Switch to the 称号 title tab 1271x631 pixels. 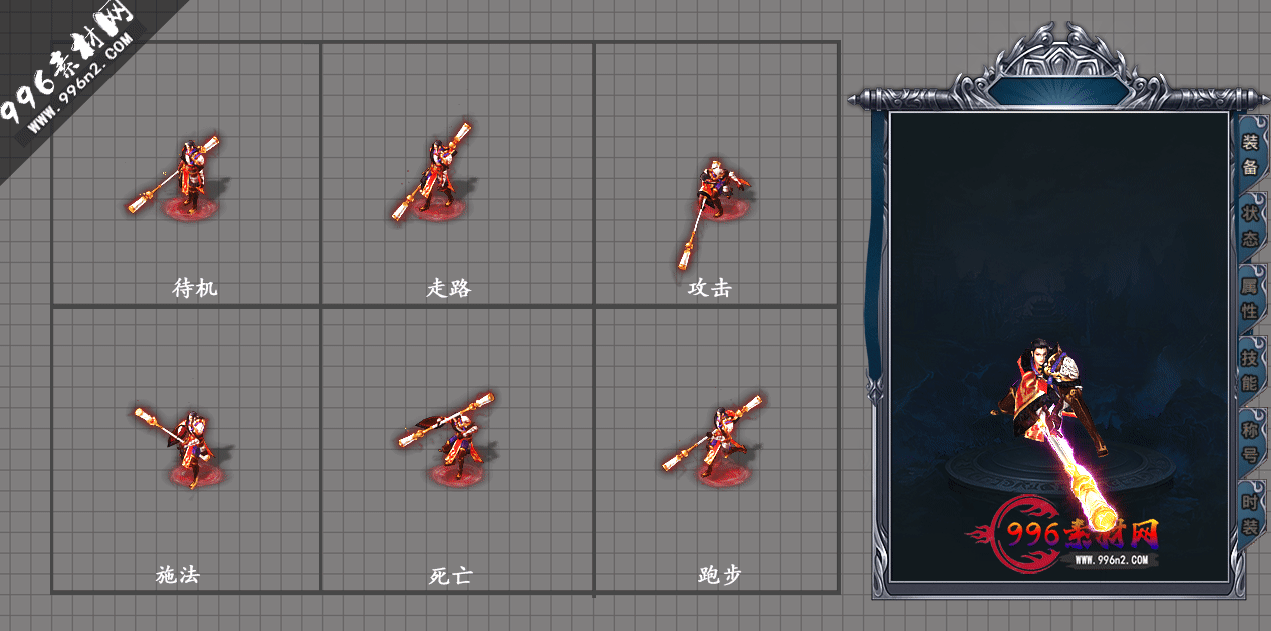click(1250, 442)
